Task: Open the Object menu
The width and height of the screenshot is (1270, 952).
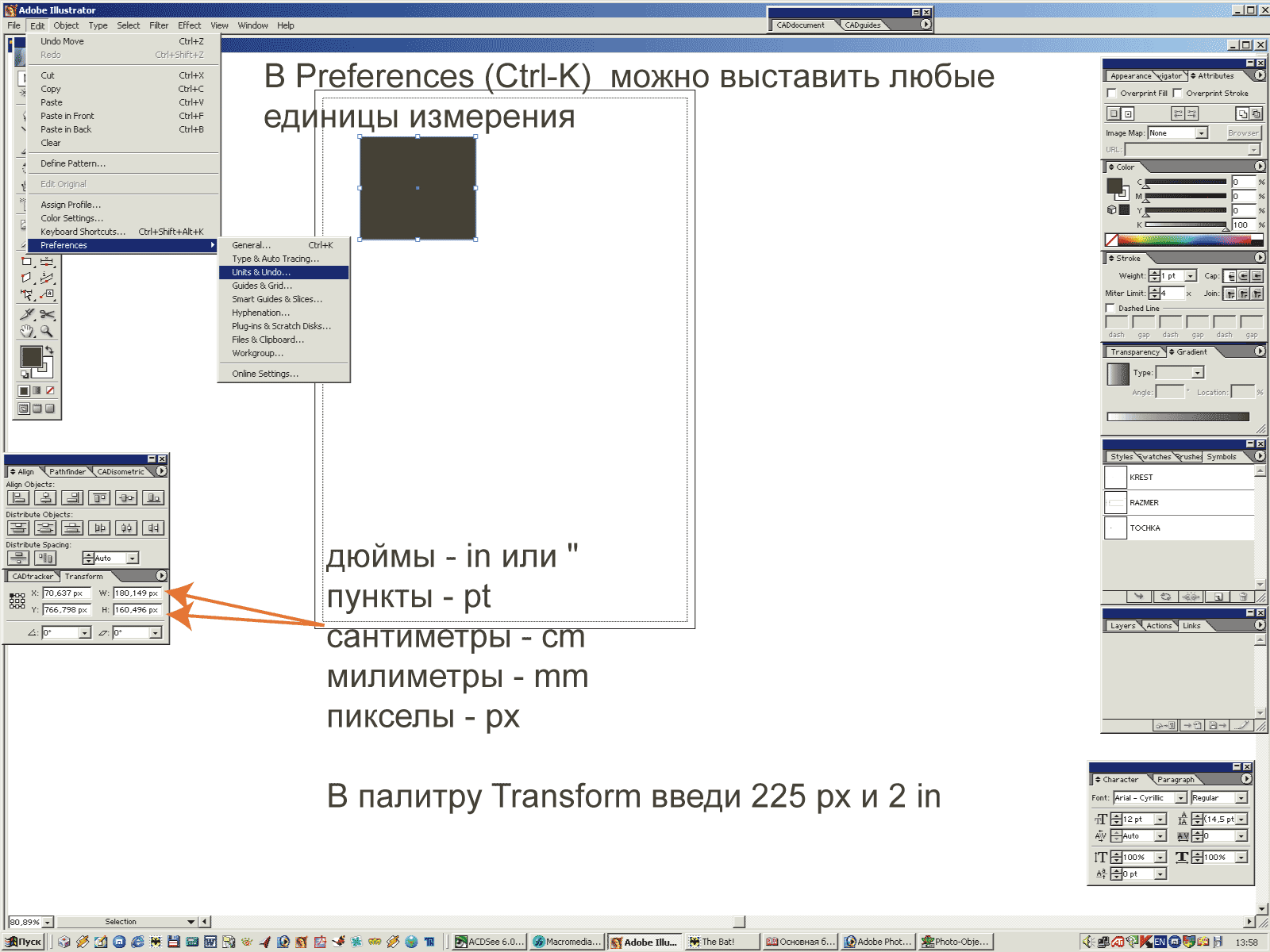Action: tap(66, 25)
